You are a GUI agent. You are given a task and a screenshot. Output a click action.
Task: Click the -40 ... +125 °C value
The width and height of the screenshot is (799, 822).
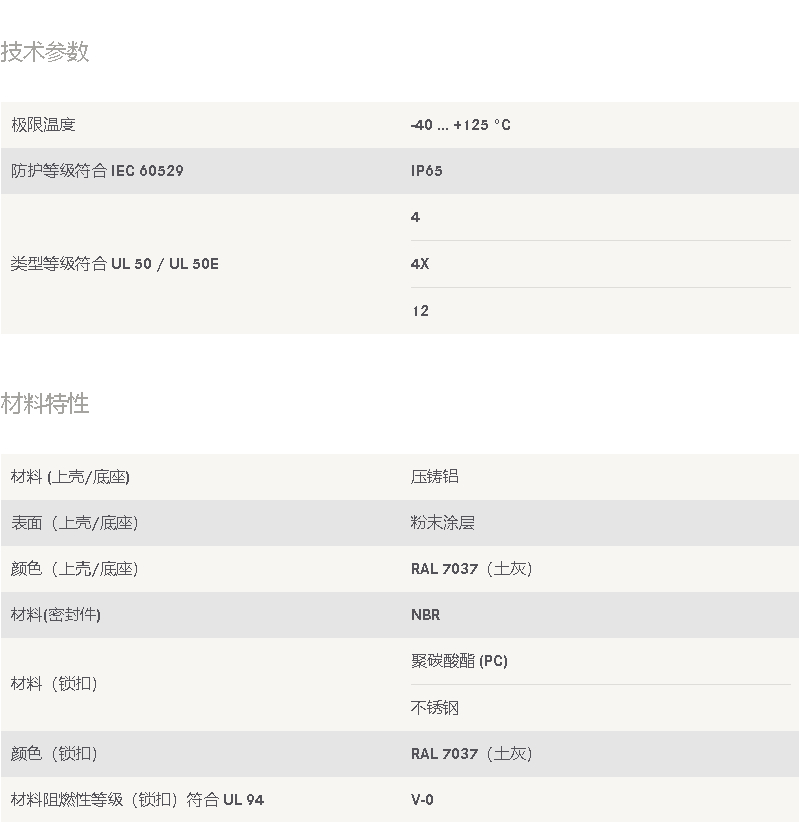click(x=460, y=125)
